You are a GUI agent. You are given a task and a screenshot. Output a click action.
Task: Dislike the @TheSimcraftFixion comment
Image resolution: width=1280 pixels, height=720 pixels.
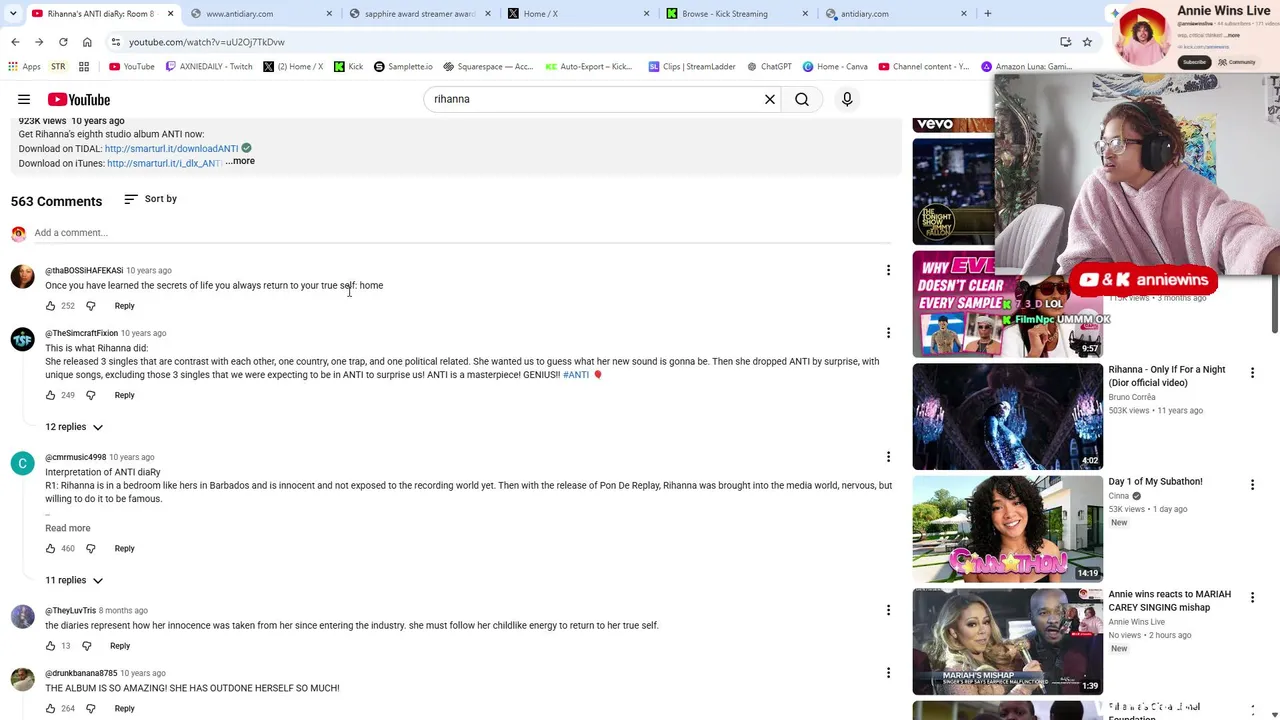90,395
